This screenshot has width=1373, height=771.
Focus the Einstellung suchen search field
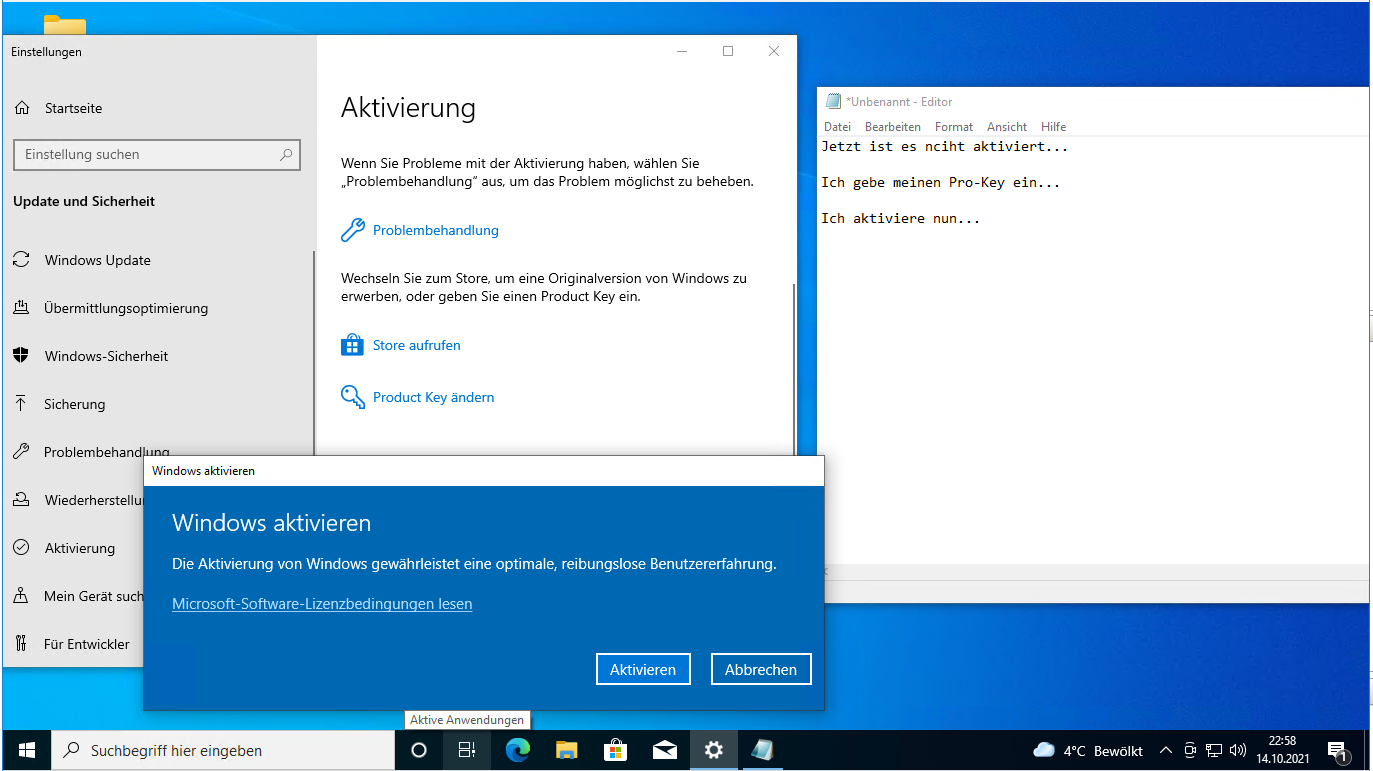(156, 155)
